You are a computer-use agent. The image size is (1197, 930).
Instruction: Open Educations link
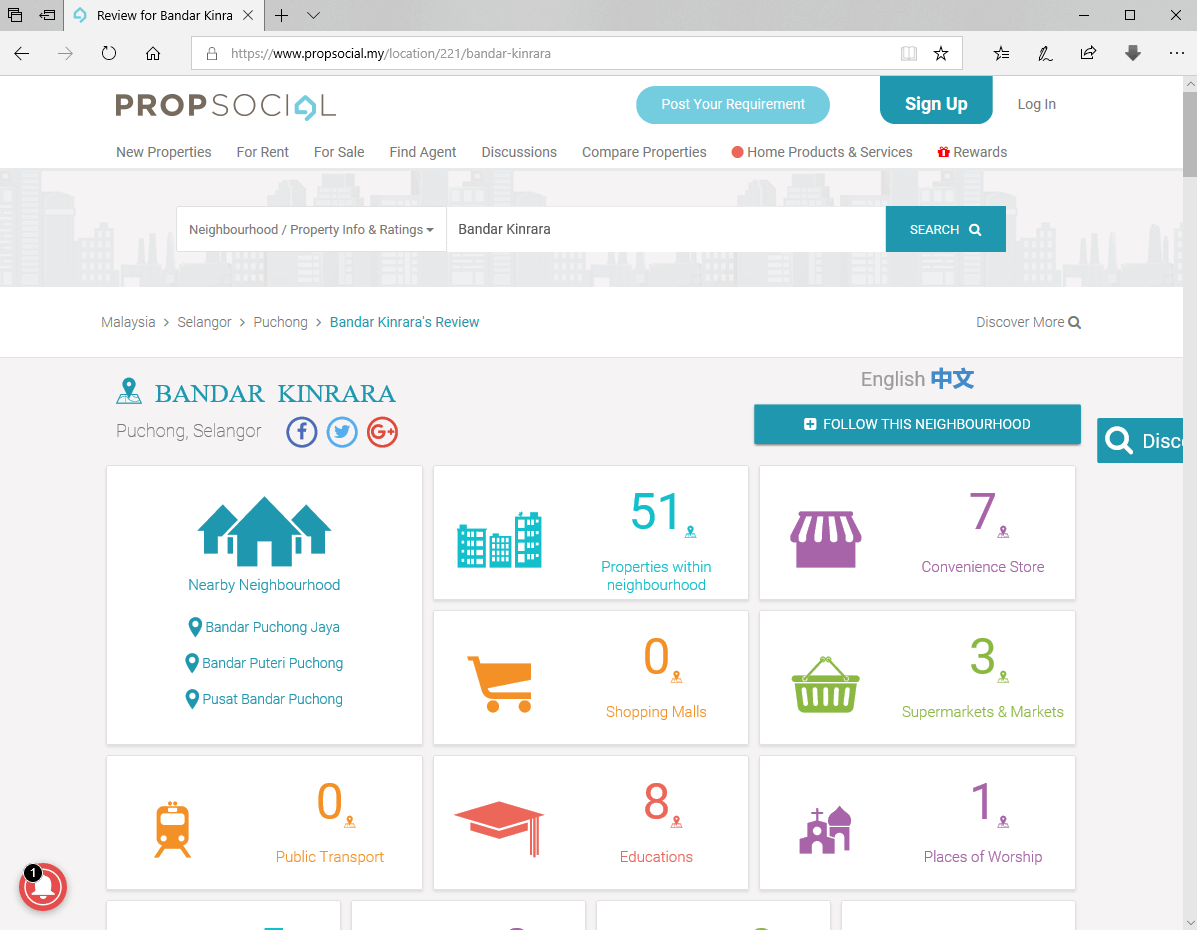(656, 857)
